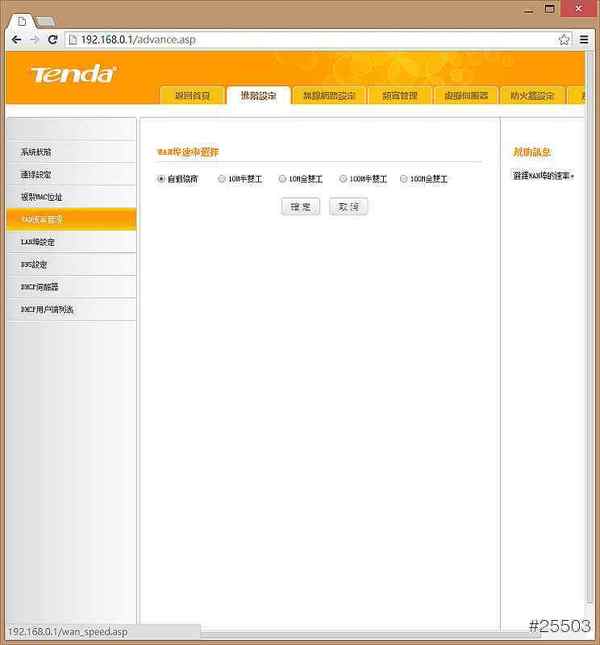Screen dimensions: 600x645
Task: Select the 10M half-duplex radio option
Action: tap(222, 179)
